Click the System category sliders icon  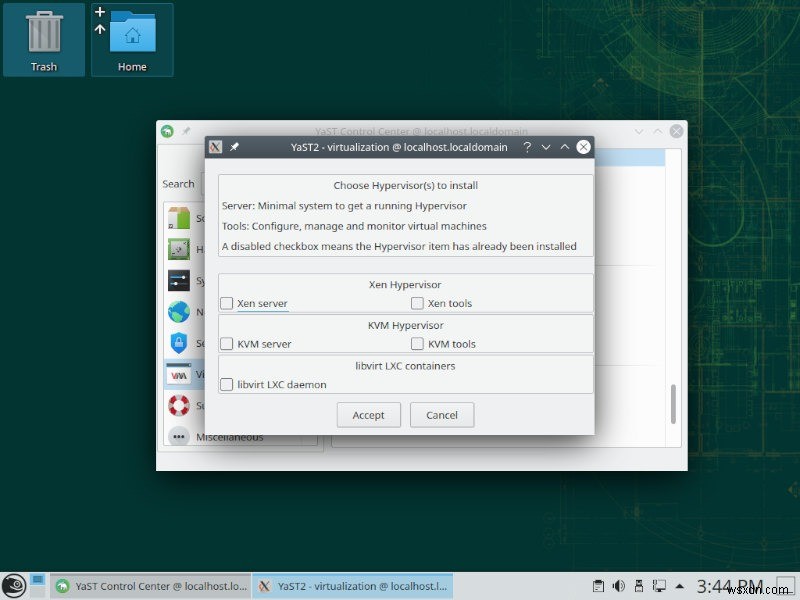point(179,280)
